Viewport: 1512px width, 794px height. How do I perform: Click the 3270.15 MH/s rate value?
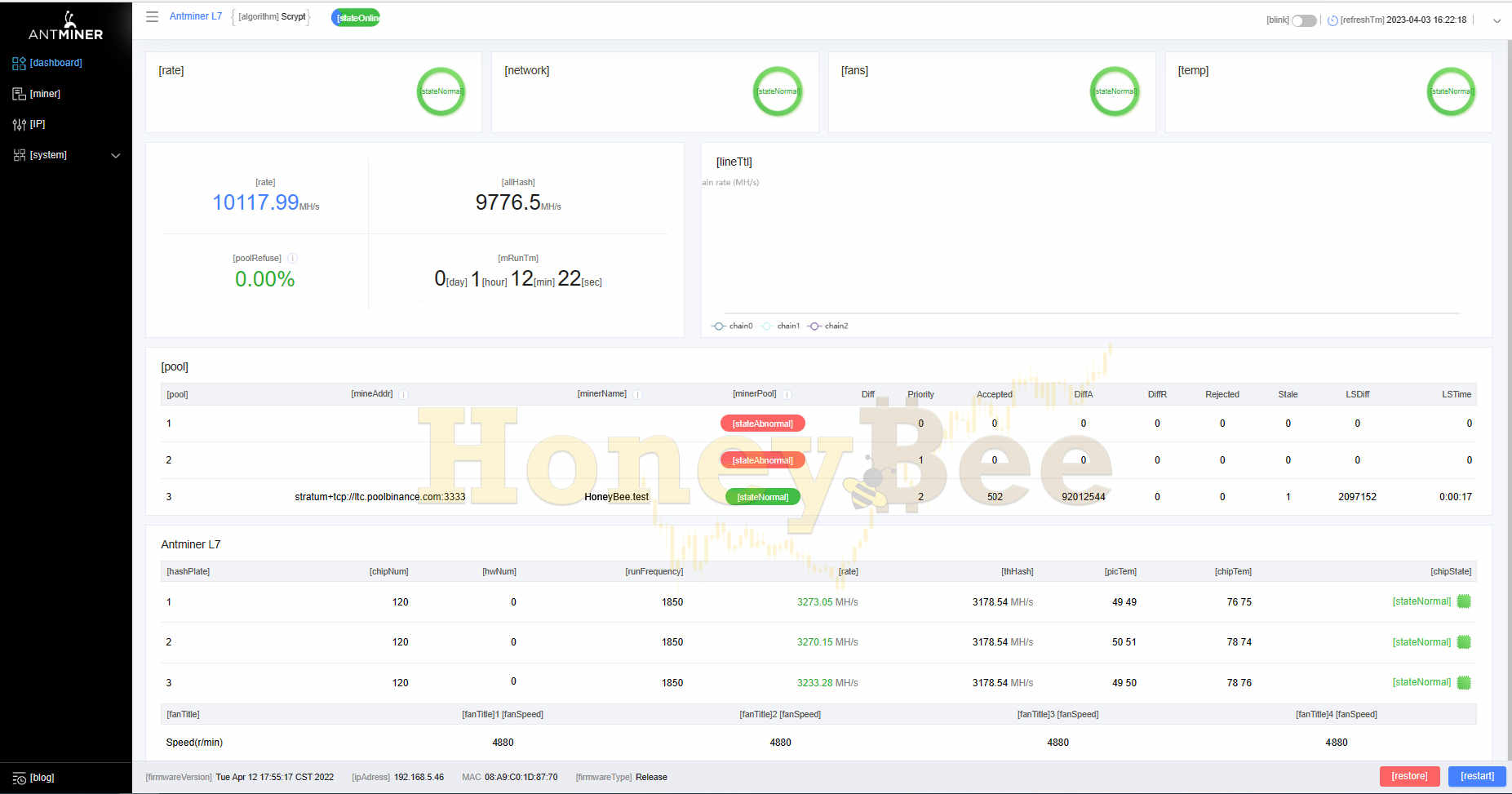pyautogui.click(x=827, y=642)
